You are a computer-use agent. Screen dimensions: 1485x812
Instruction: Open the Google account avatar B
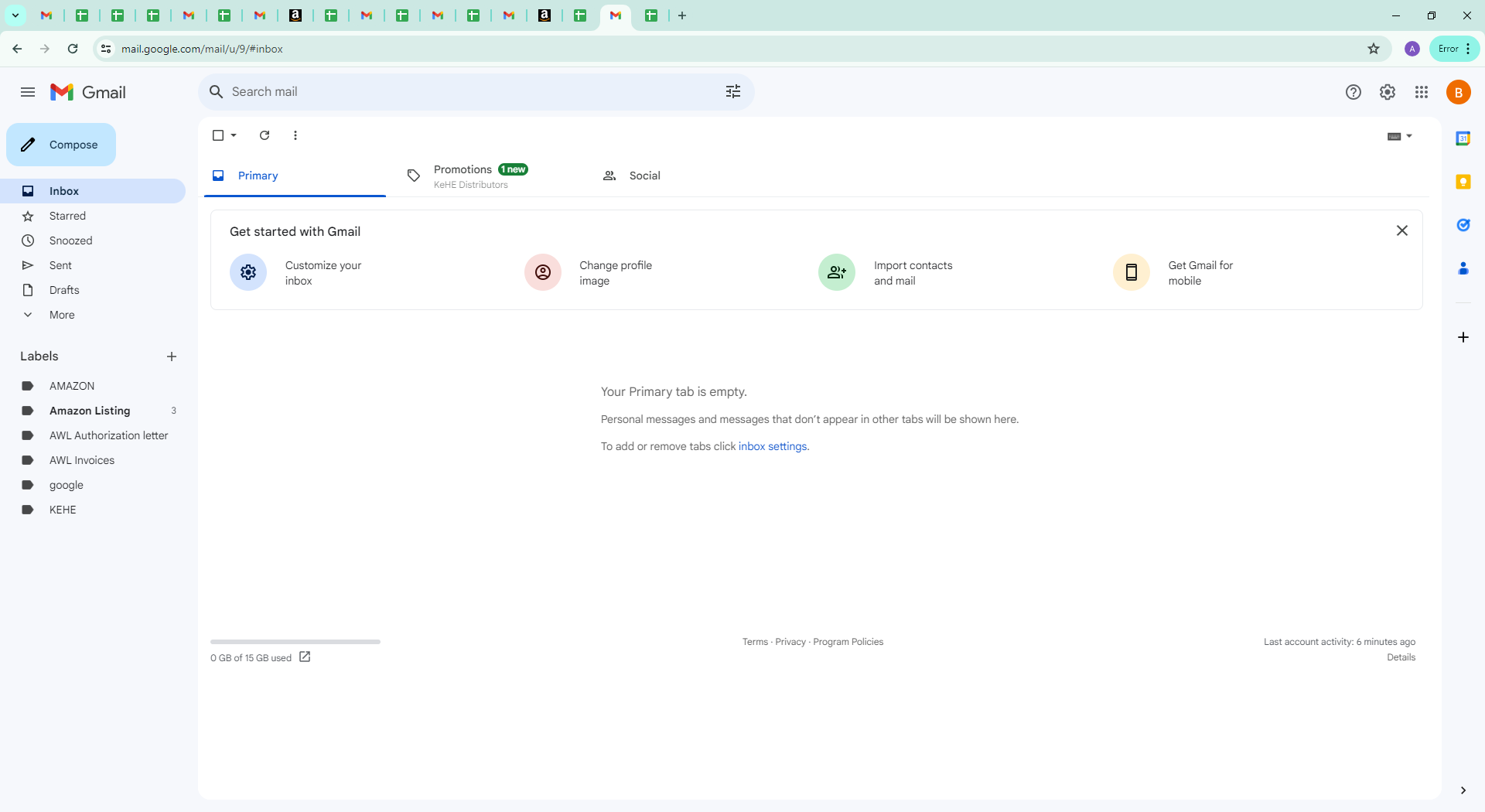(1459, 92)
